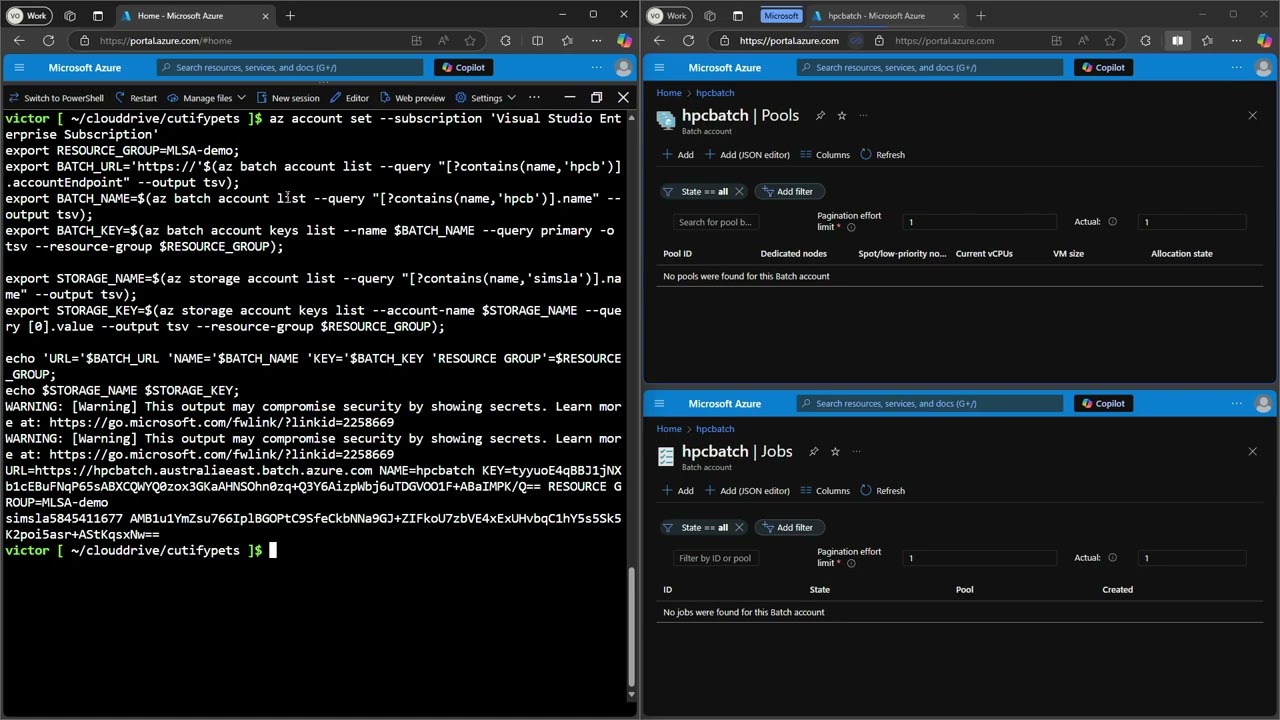Remove State == all filter in Pools
The width and height of the screenshot is (1280, 720).
739,191
